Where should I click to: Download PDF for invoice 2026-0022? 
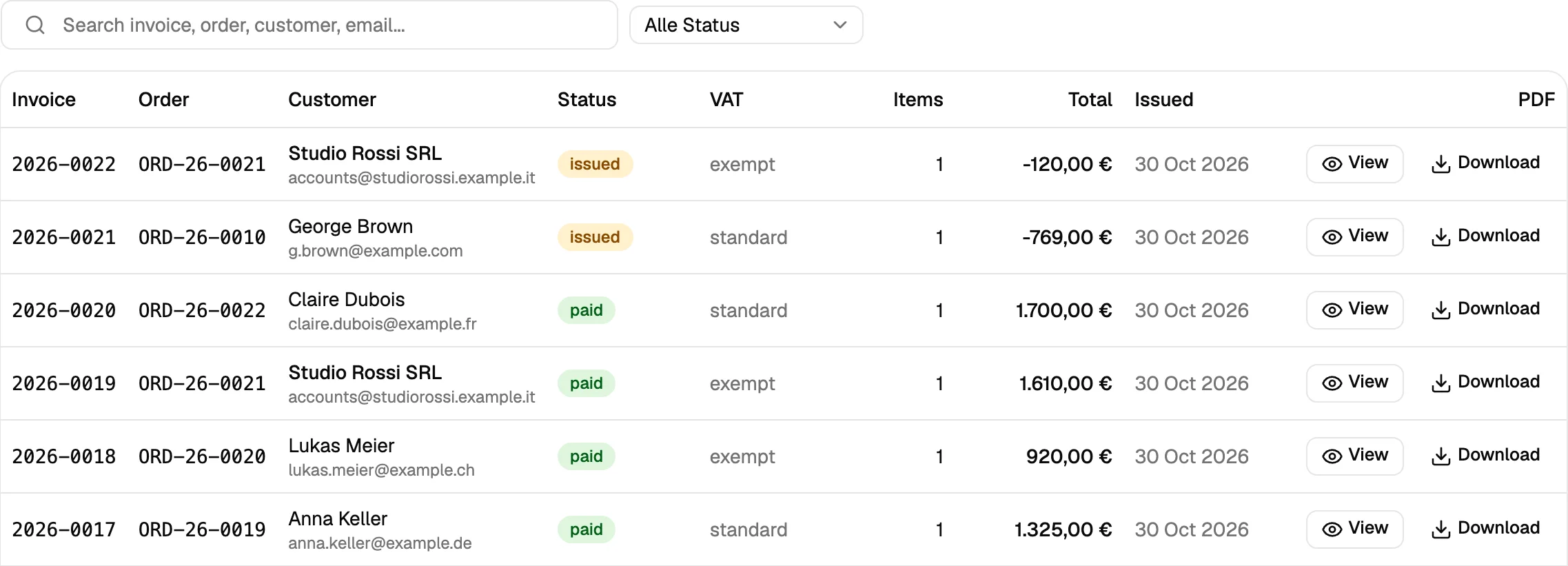[1485, 163]
